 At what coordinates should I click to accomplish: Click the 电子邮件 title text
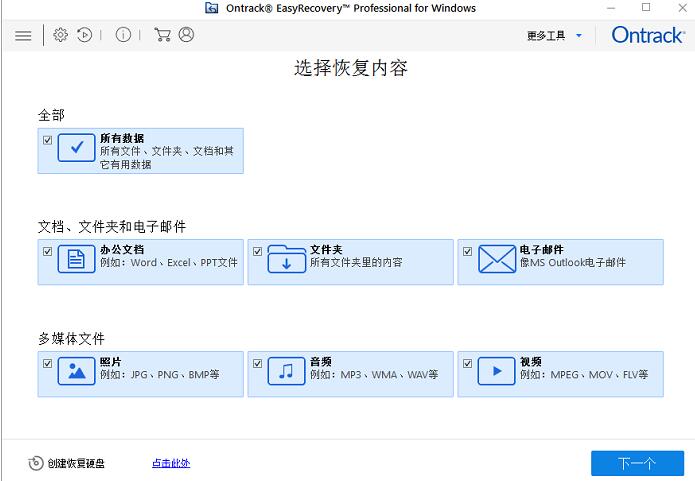(542, 249)
